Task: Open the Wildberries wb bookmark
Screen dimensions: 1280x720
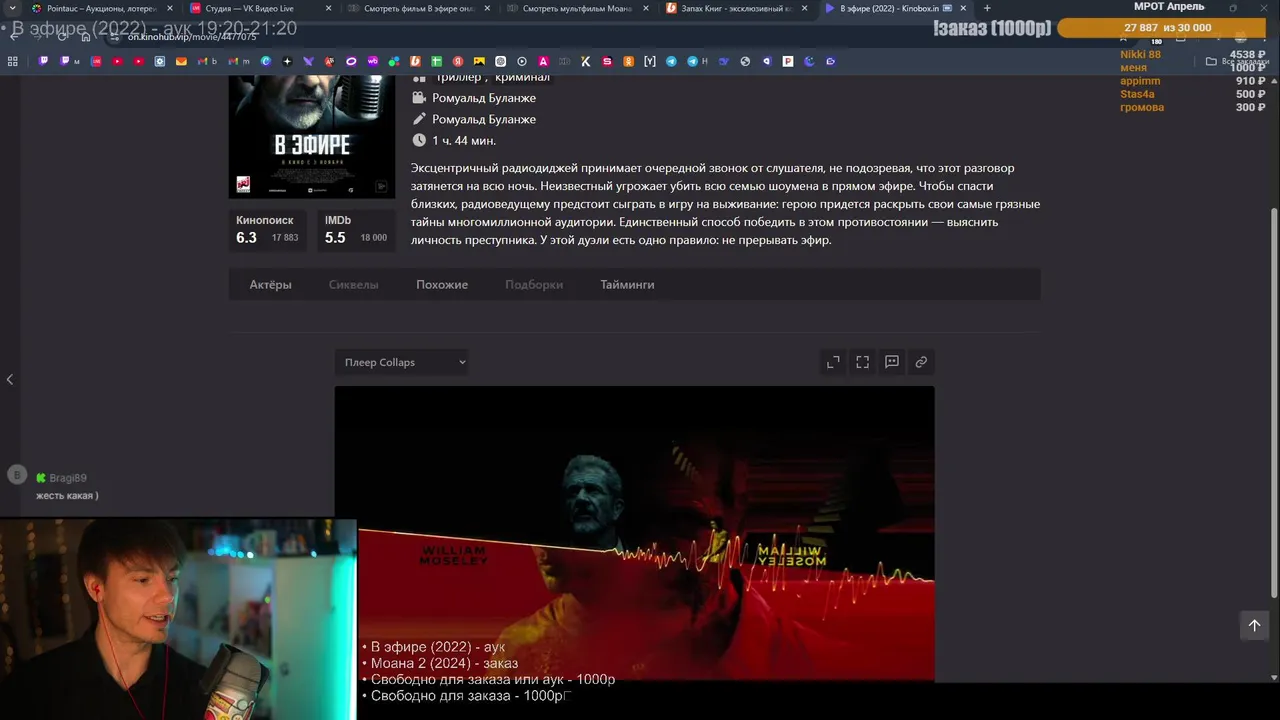Action: (x=373, y=61)
